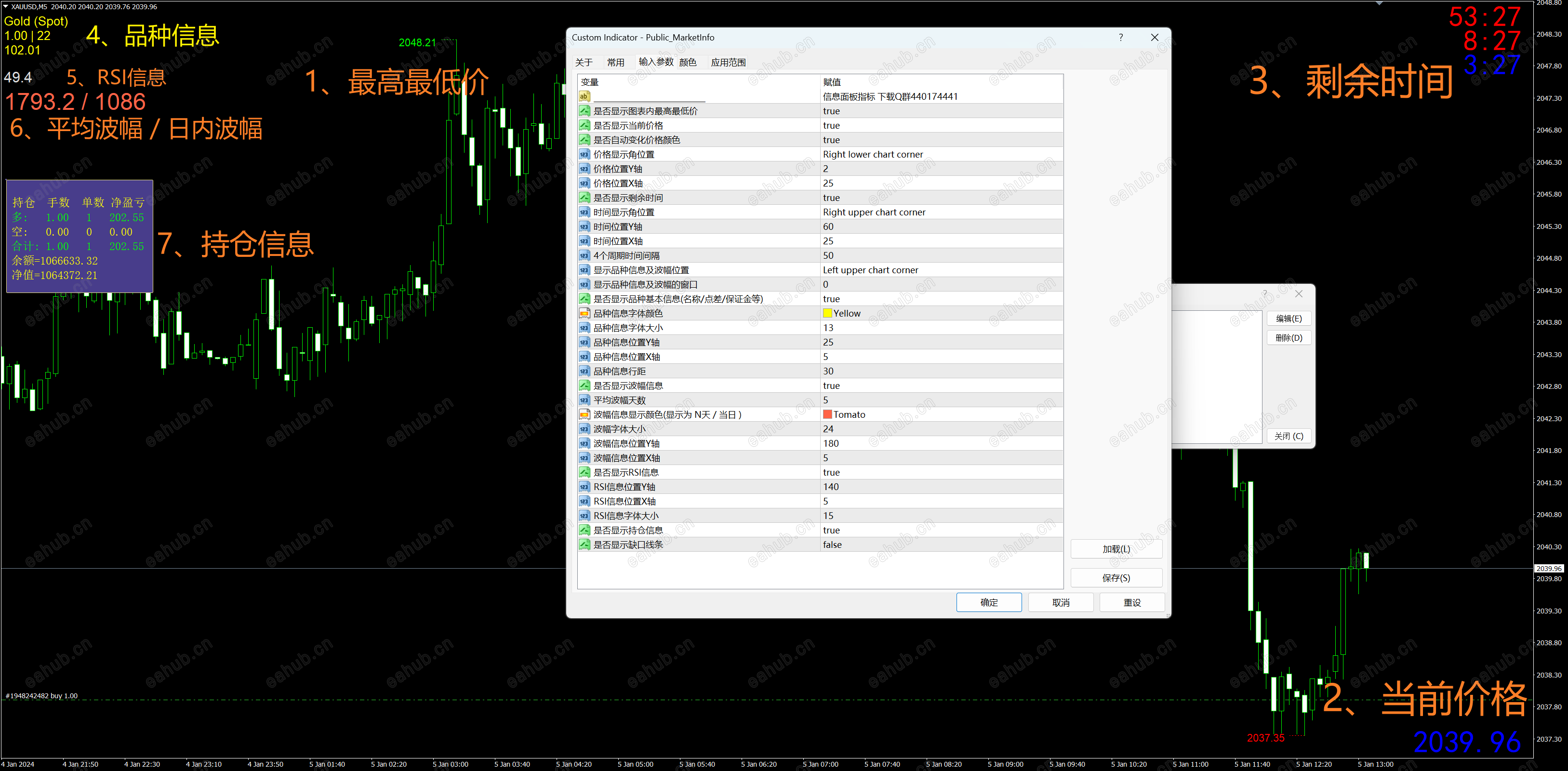Viewport: 1568px width, 771px height.
Task: Click integer icon beside 平均波幅天数
Action: coord(584,400)
